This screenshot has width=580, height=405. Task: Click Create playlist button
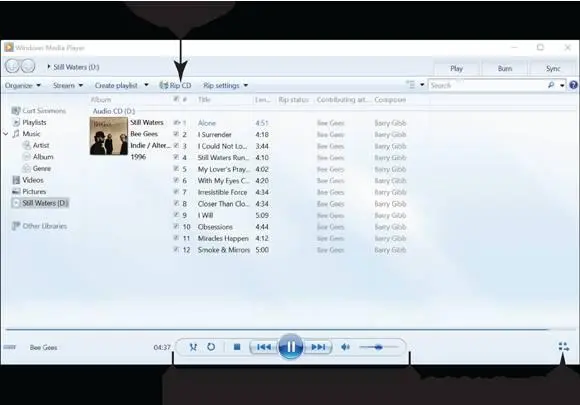pos(116,85)
